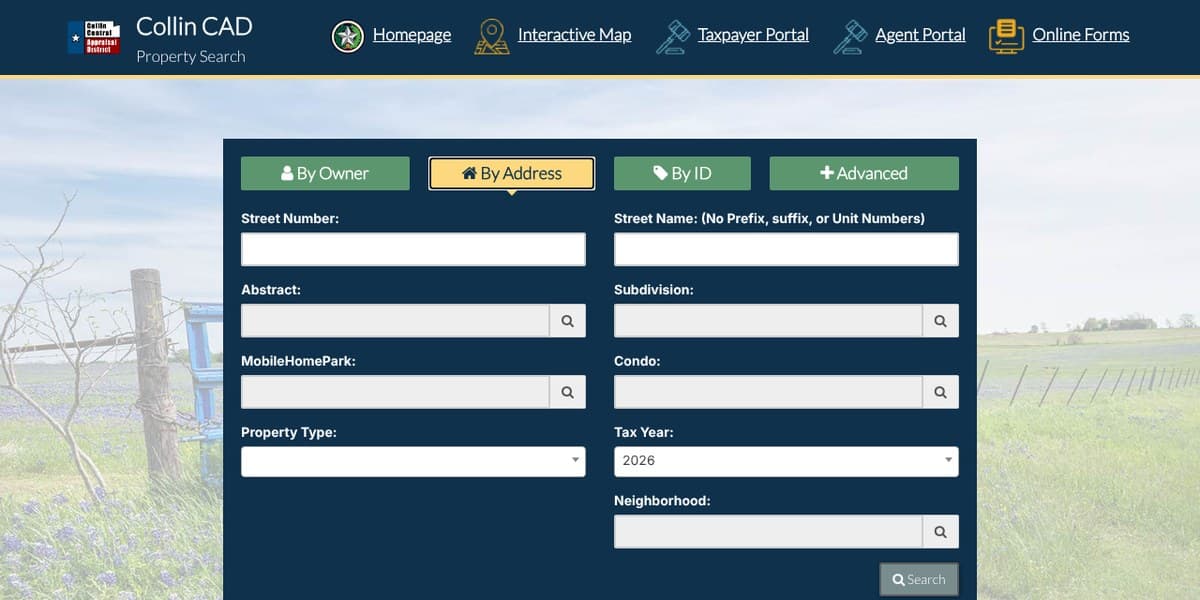Click the Subdivision text field
The height and width of the screenshot is (600, 1200).
(x=768, y=321)
